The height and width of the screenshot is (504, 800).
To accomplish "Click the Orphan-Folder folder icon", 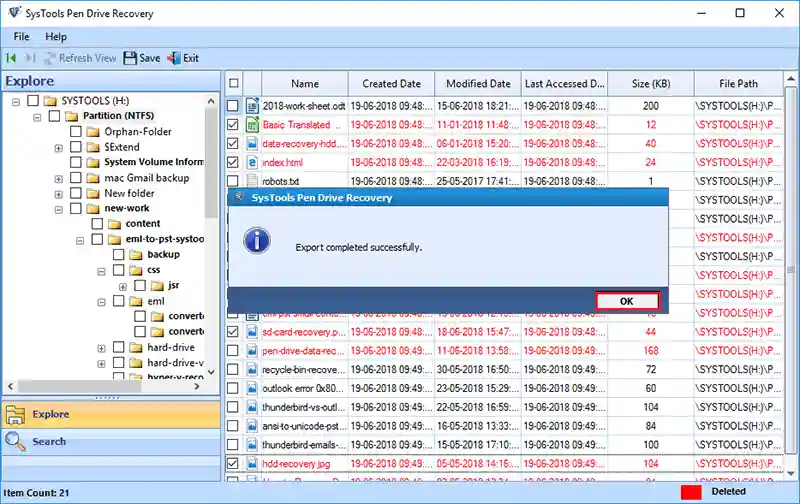I will click(93, 132).
